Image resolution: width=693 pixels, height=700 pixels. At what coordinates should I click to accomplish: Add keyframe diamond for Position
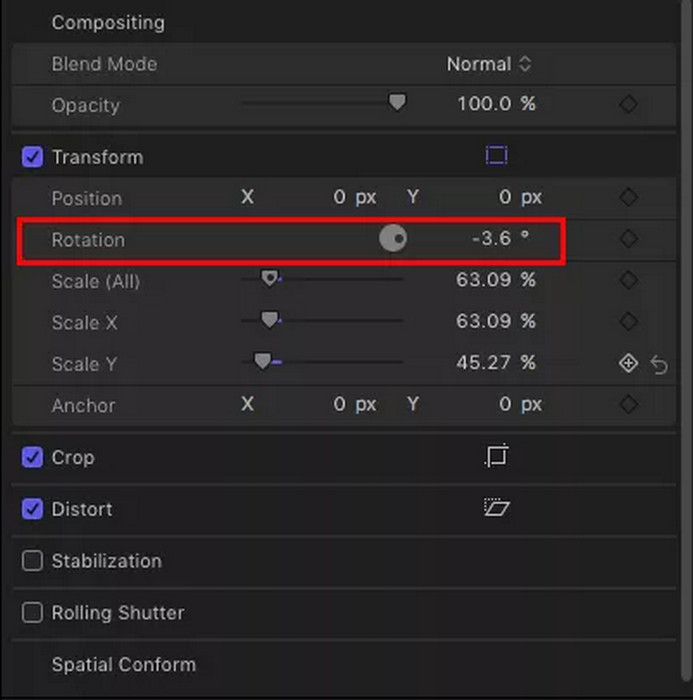point(628,197)
